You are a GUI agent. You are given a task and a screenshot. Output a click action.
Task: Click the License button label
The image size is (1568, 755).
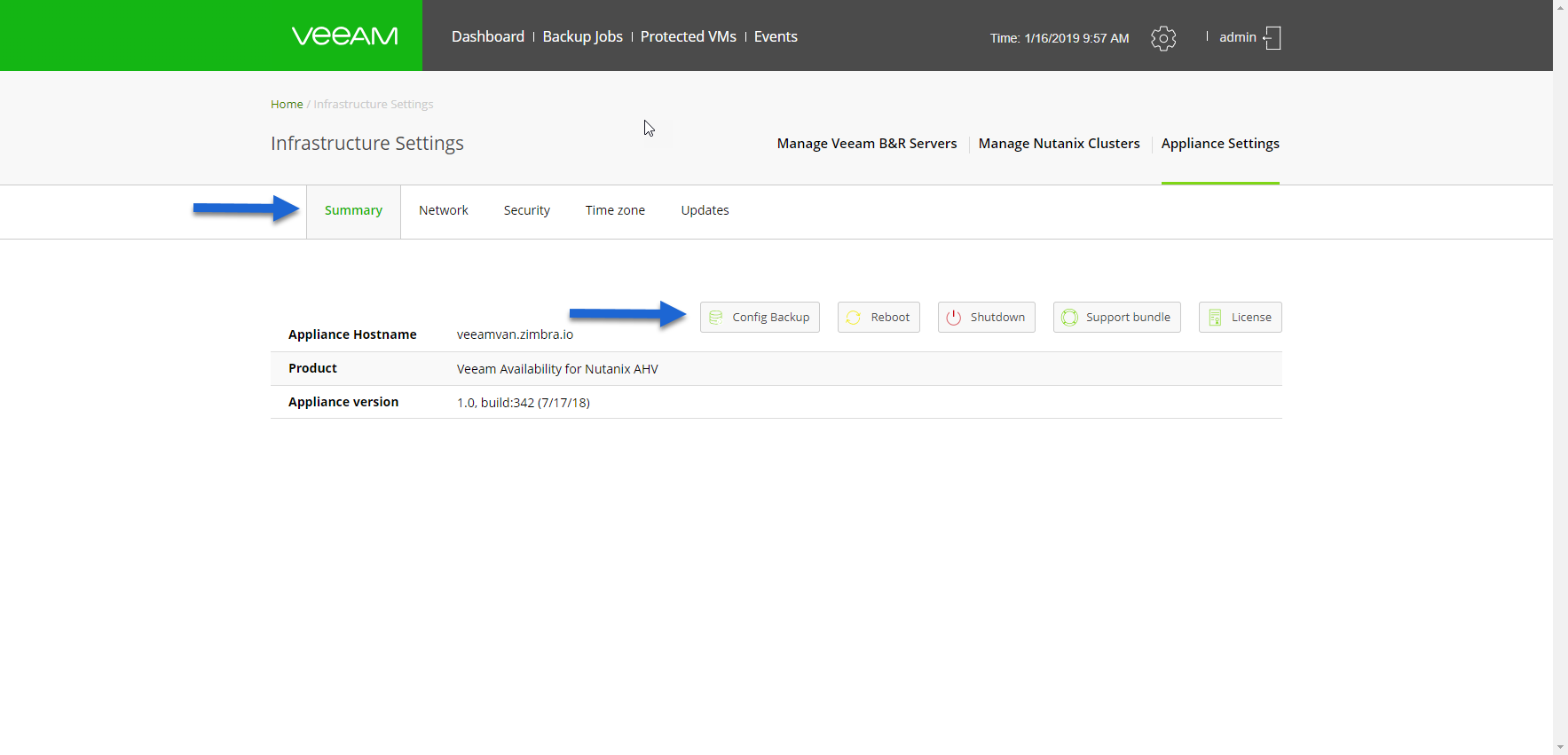point(1251,318)
